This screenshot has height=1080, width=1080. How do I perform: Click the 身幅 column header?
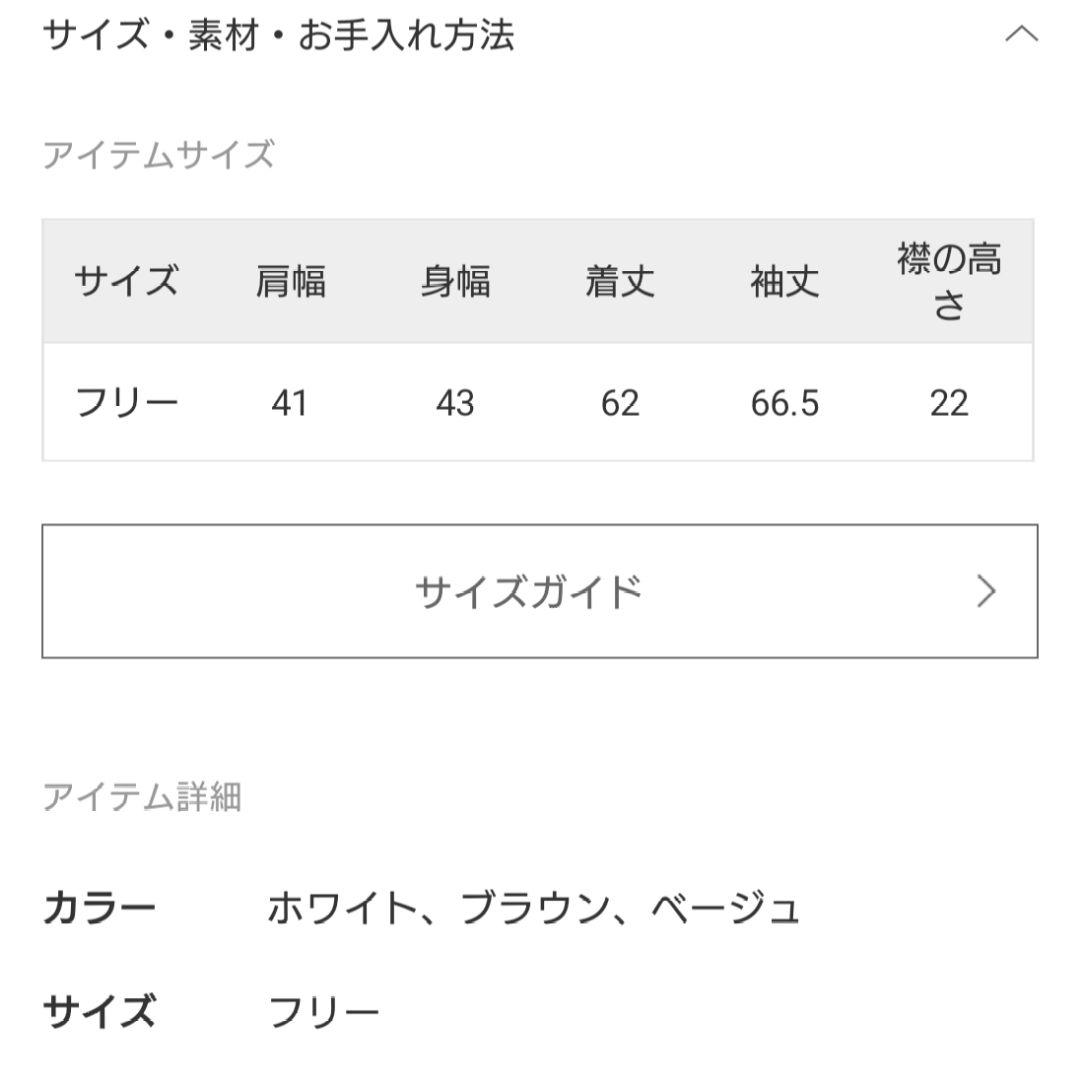pos(457,281)
